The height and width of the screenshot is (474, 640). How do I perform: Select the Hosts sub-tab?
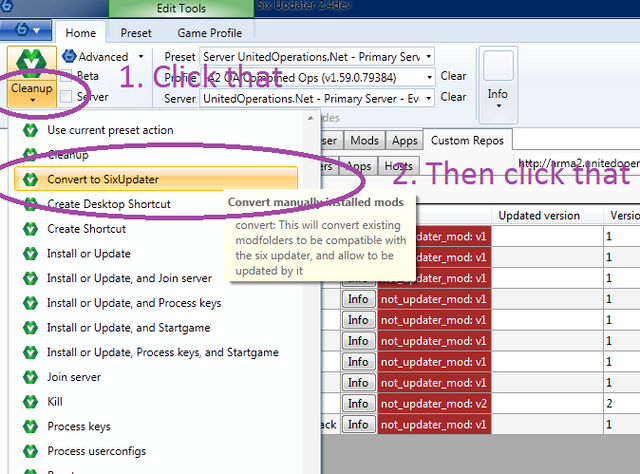coord(398,166)
